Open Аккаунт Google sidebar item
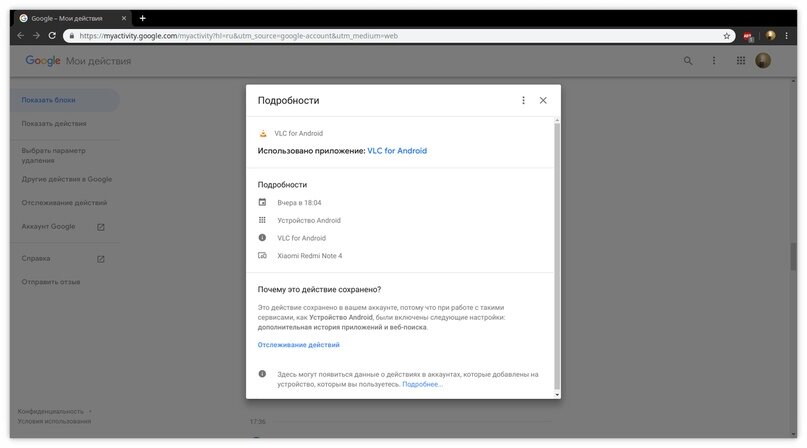The width and height of the screenshot is (807, 448). pyautogui.click(x=48, y=227)
